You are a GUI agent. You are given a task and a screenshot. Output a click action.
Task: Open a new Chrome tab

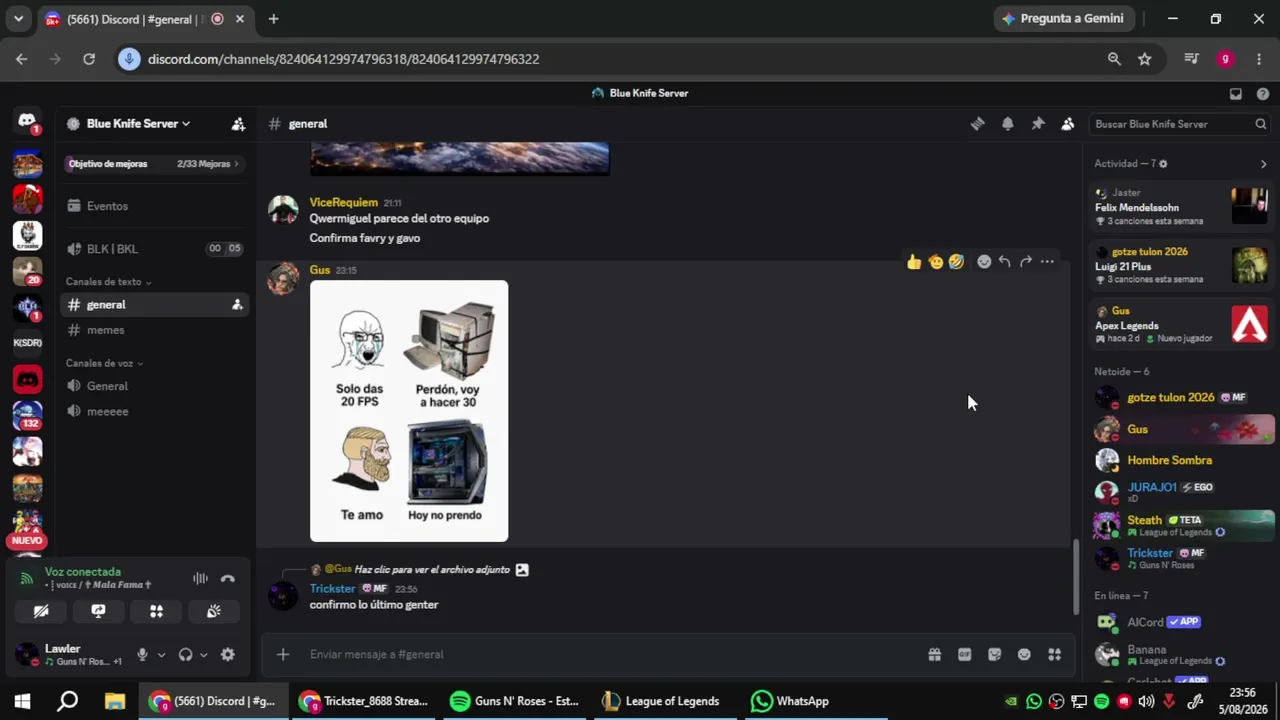(273, 19)
